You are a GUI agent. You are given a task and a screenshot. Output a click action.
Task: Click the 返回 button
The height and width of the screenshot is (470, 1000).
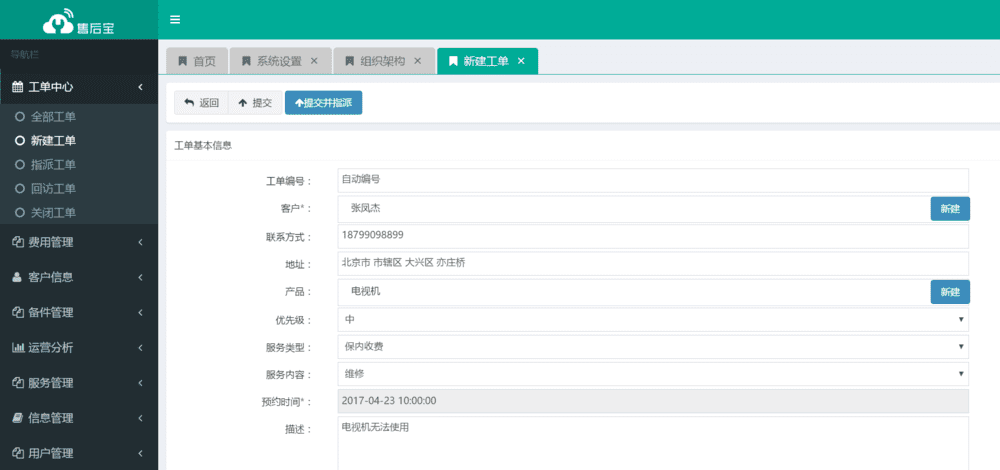click(201, 103)
